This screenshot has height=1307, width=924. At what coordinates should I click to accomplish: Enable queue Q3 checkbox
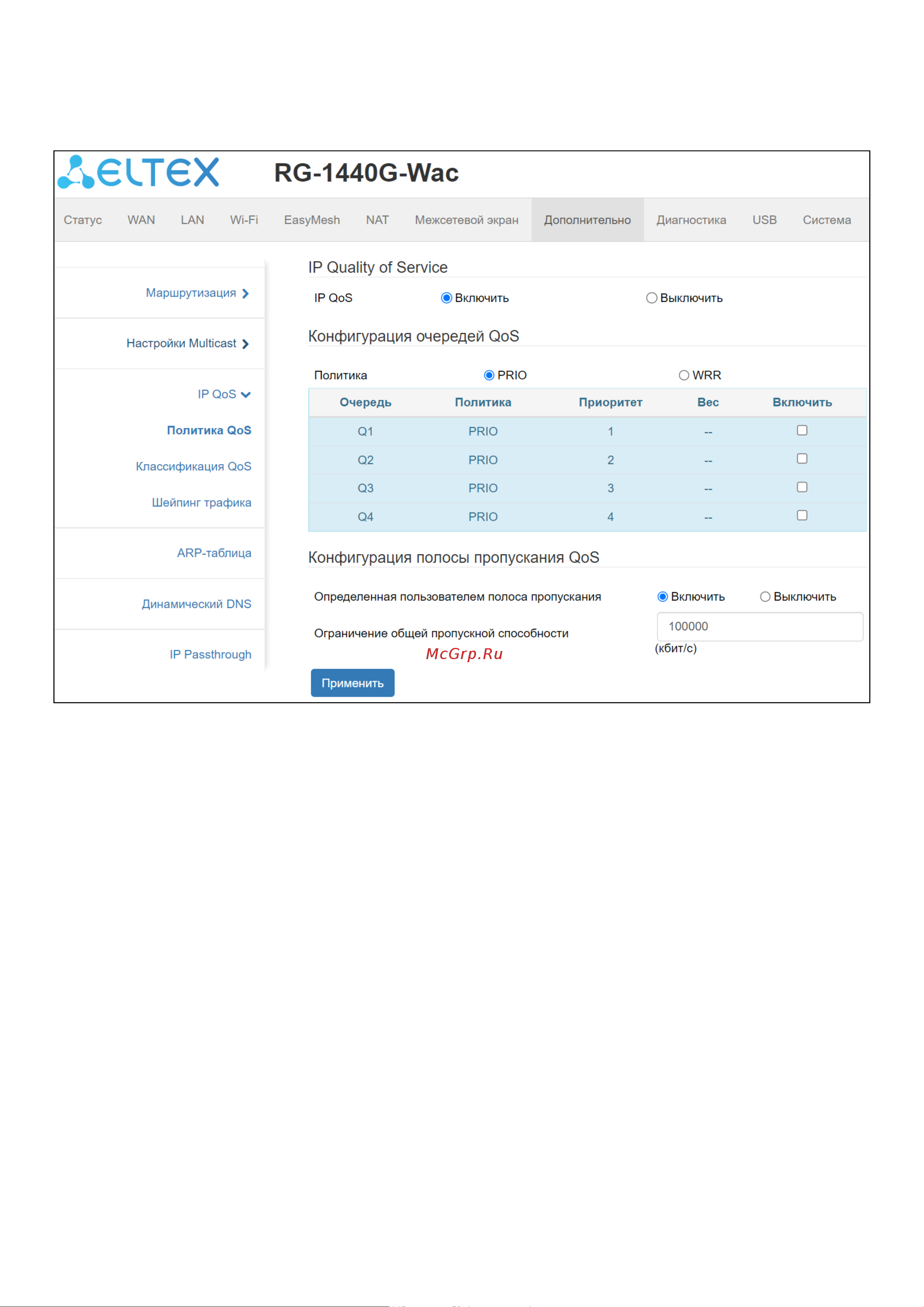click(802, 487)
